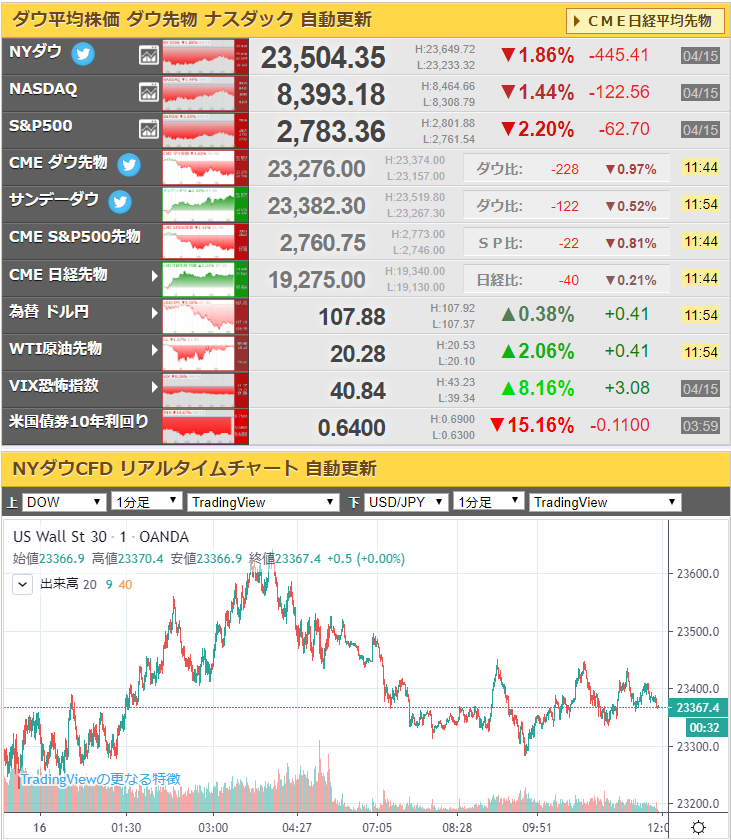Click the S&P500 row label
The height and width of the screenshot is (840, 731).
click(41, 126)
